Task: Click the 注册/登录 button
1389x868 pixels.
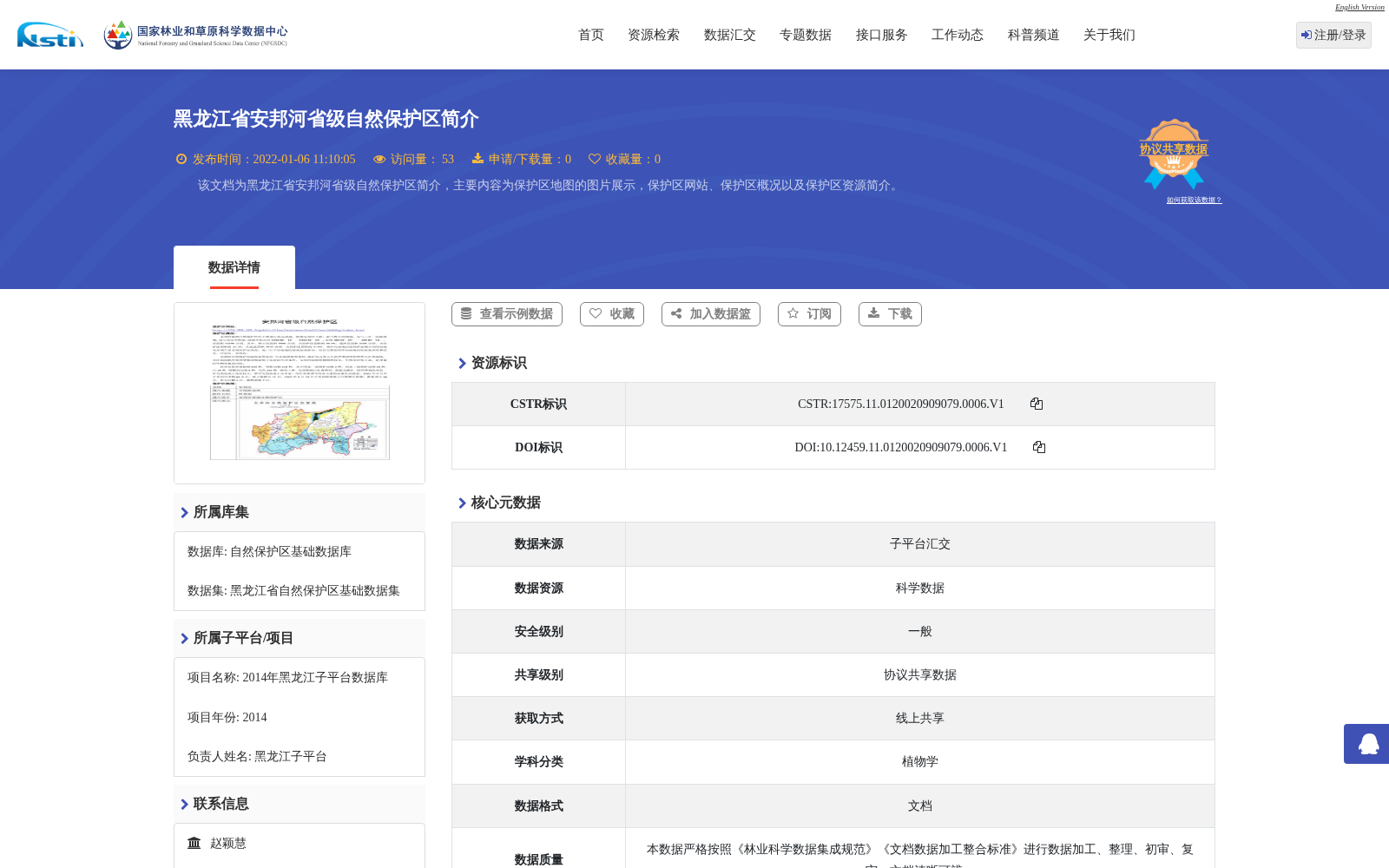Action: point(1333,35)
